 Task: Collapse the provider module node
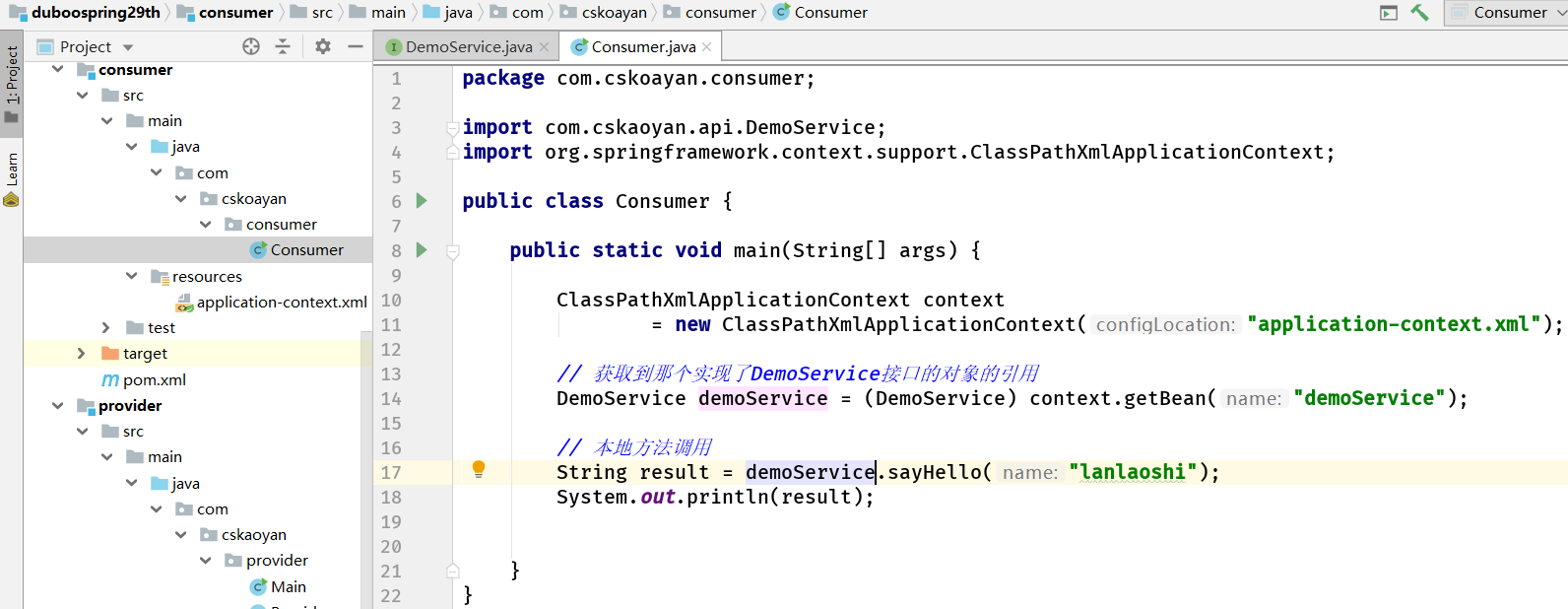pos(58,406)
